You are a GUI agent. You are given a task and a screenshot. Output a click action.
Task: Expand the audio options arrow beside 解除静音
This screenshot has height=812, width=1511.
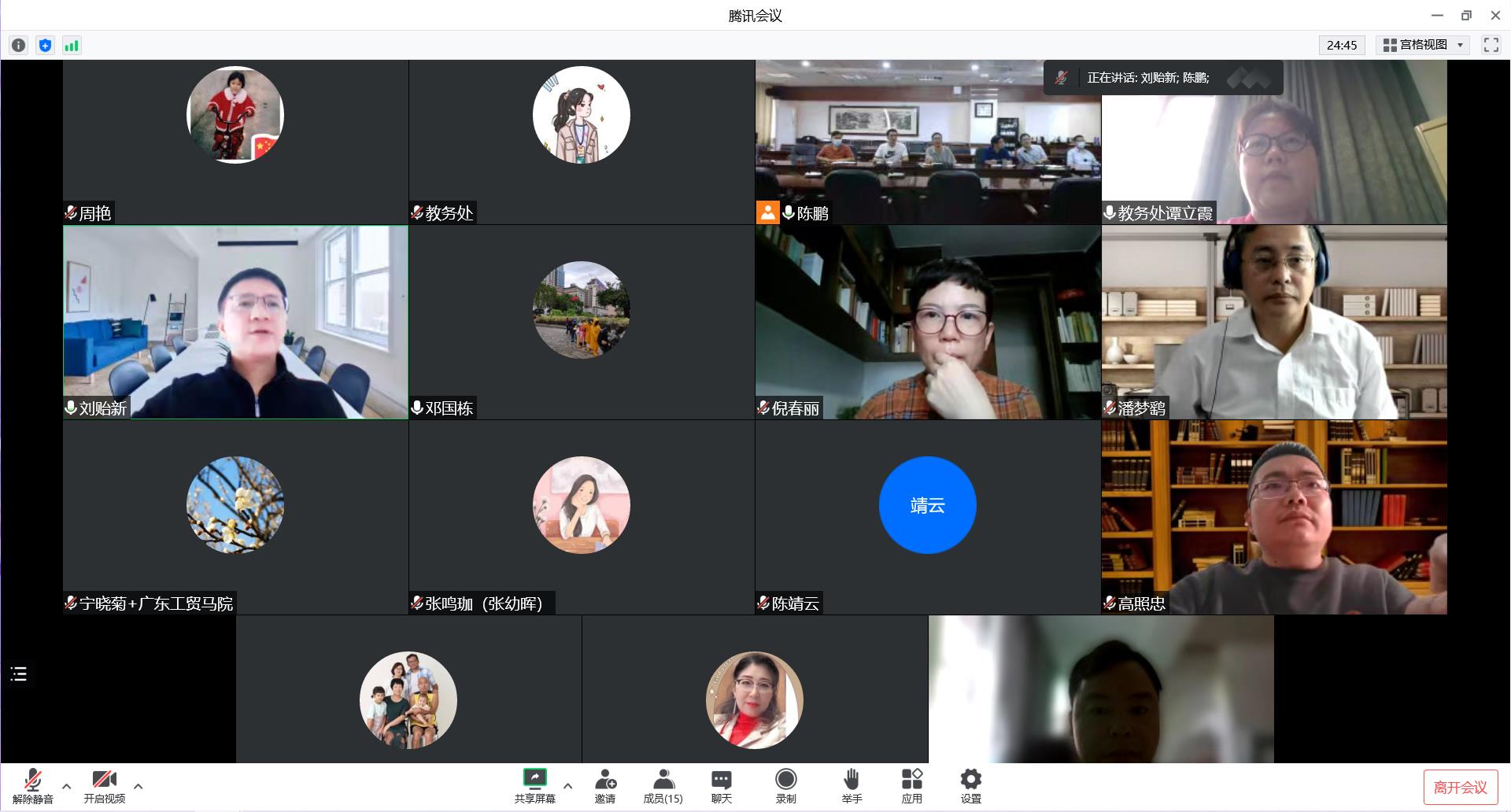pos(67,786)
